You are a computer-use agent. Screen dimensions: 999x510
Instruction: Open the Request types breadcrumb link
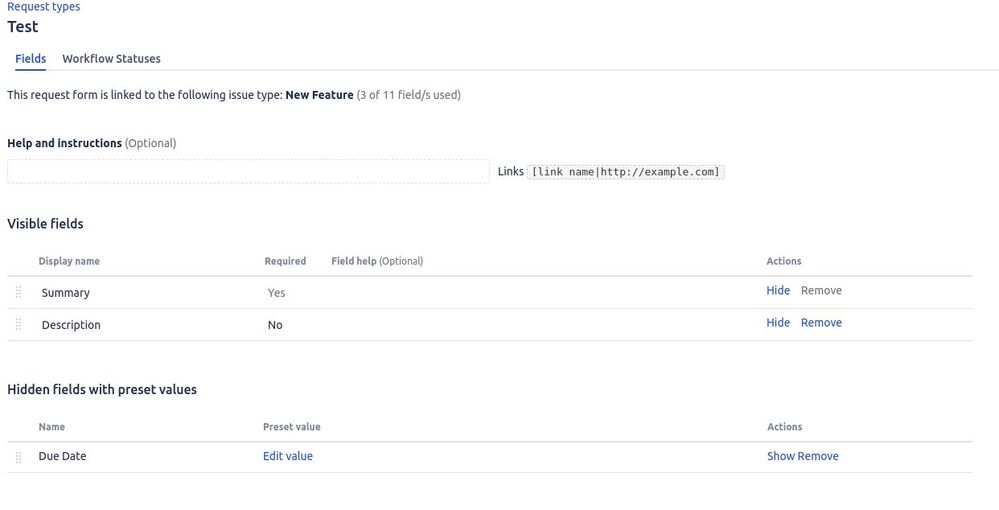click(43, 7)
